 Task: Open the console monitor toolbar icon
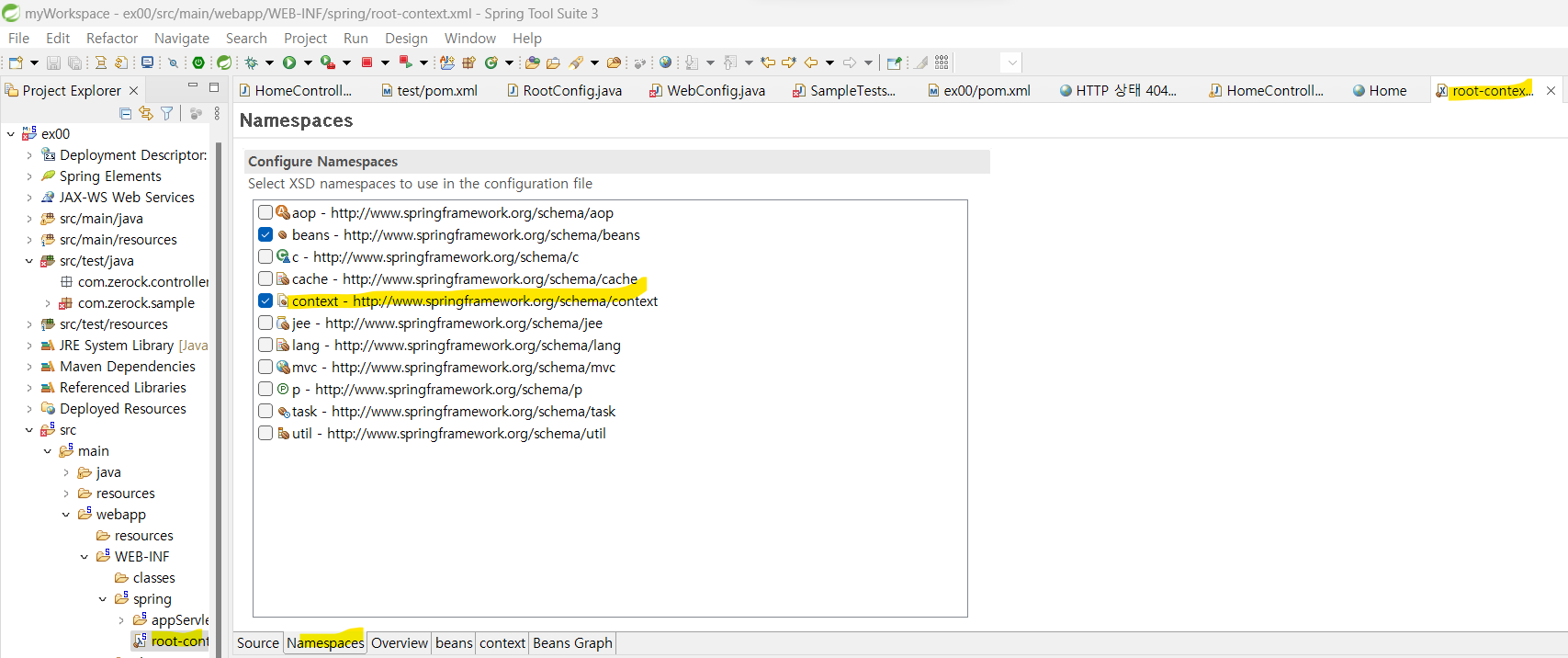pos(147,62)
